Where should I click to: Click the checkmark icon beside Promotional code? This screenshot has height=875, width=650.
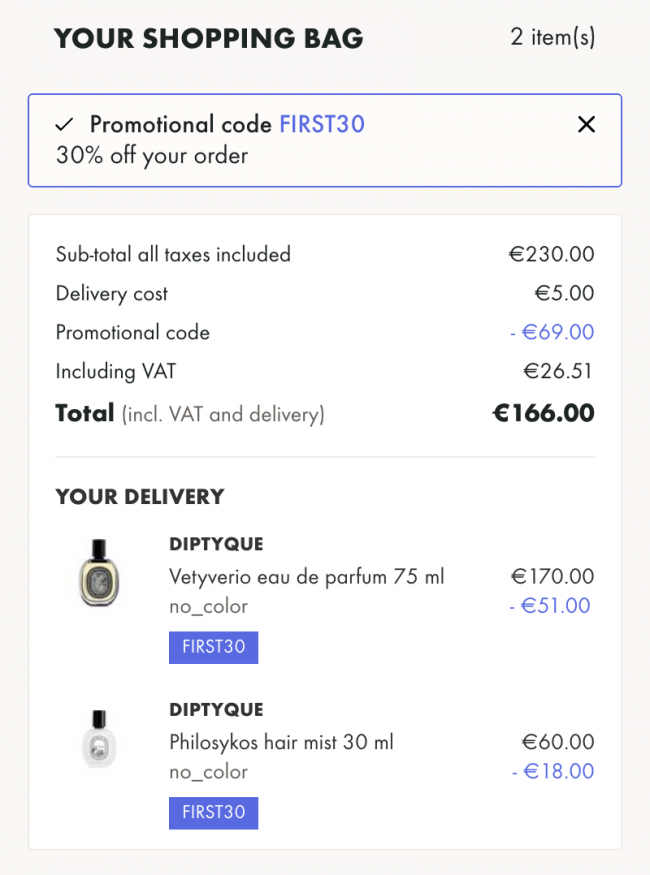64,124
